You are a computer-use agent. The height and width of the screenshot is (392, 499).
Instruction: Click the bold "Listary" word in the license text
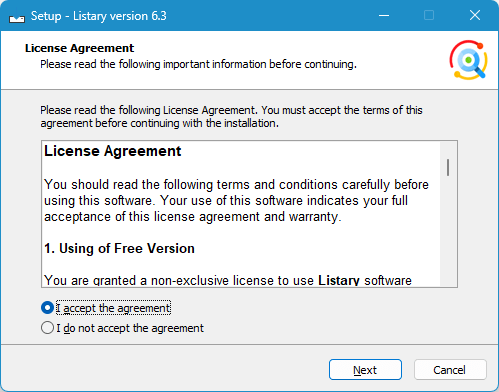tap(339, 280)
